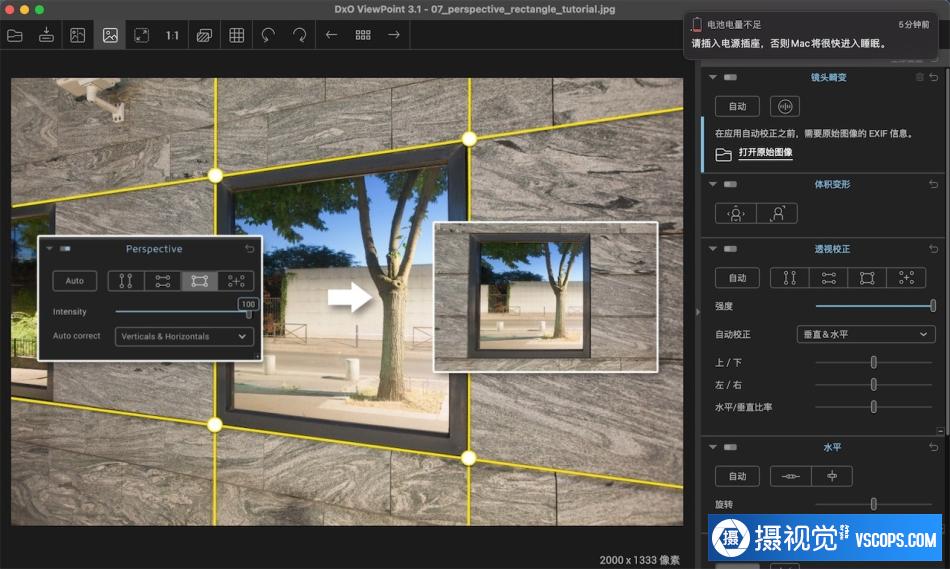Click the 水平/垂直比率 slider handle

point(874,407)
